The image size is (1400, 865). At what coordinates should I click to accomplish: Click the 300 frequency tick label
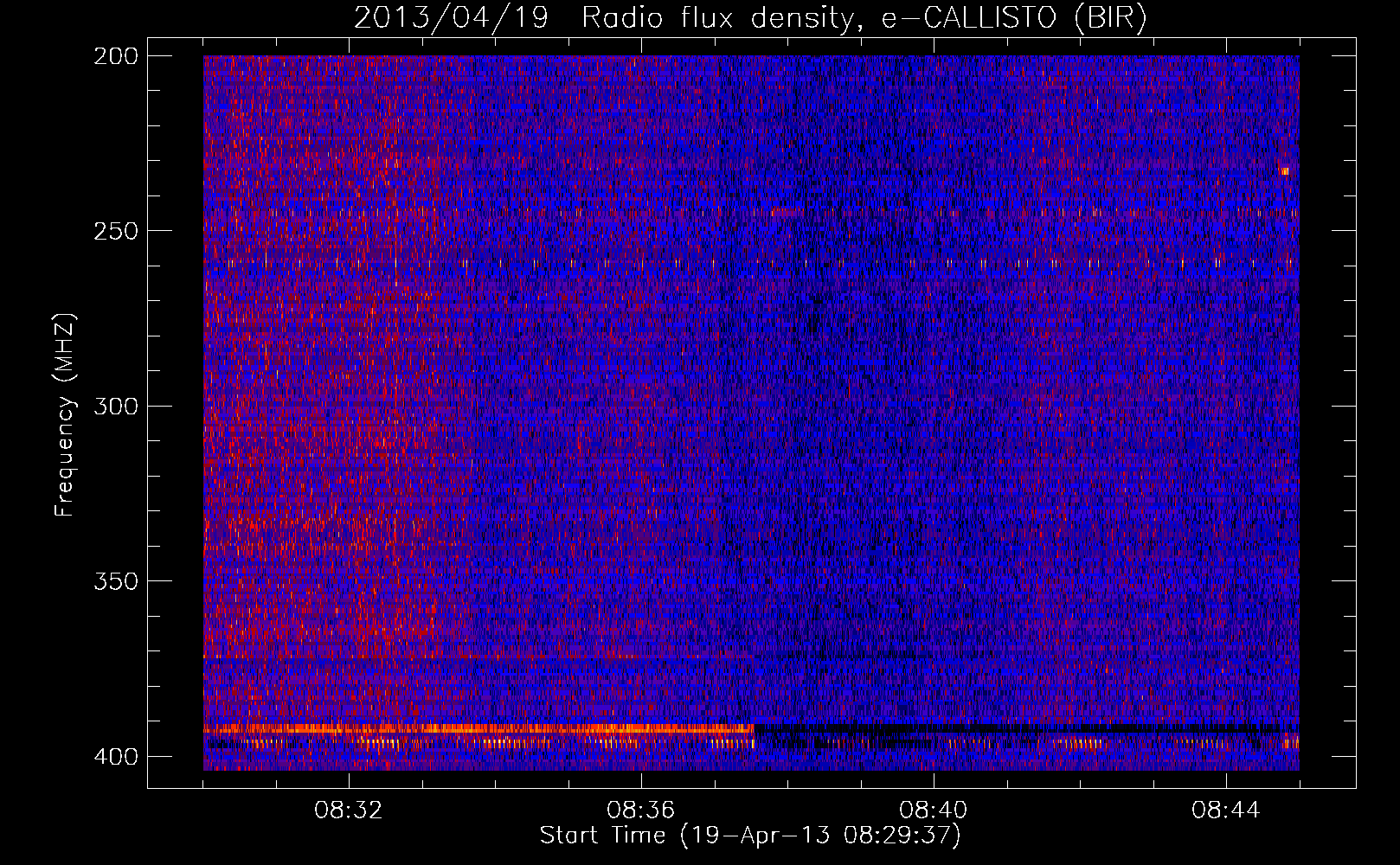pyautogui.click(x=115, y=407)
